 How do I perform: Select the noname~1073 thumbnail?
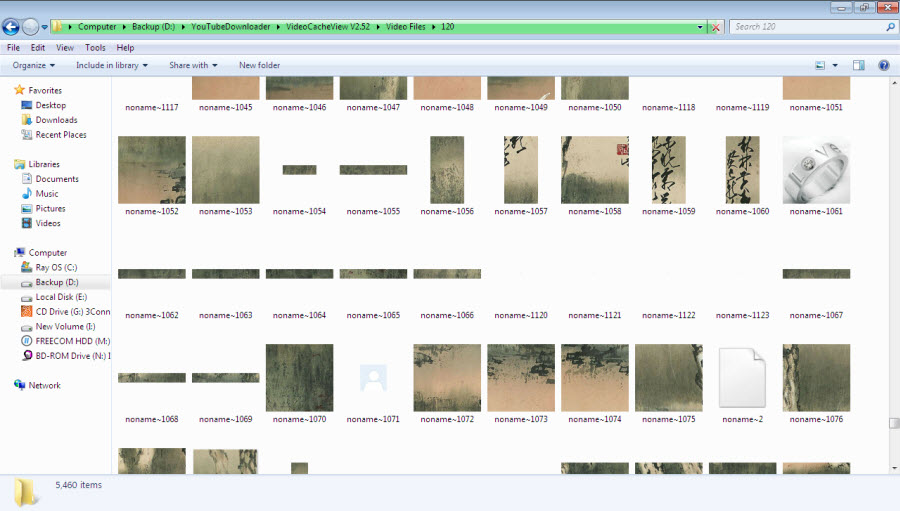click(x=521, y=378)
